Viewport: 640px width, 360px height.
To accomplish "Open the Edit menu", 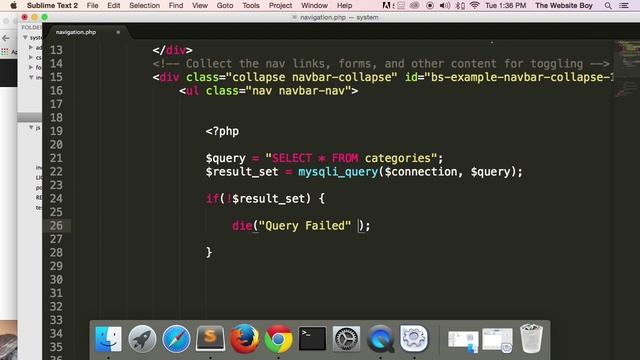I will pyautogui.click(x=113, y=5).
